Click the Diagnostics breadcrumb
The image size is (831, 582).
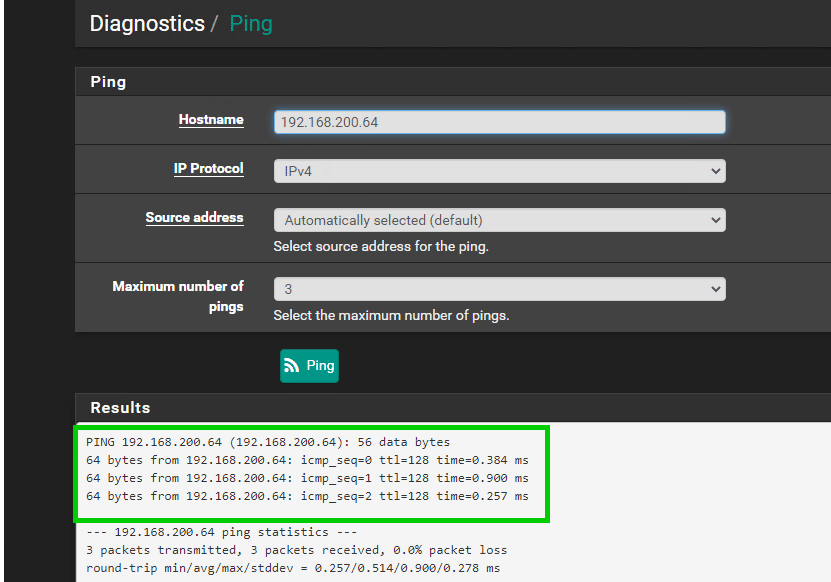pos(147,24)
